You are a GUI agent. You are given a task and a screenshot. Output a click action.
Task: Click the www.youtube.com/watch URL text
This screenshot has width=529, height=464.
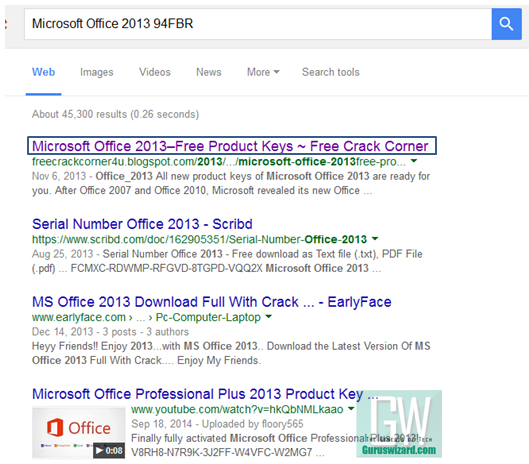point(237,409)
